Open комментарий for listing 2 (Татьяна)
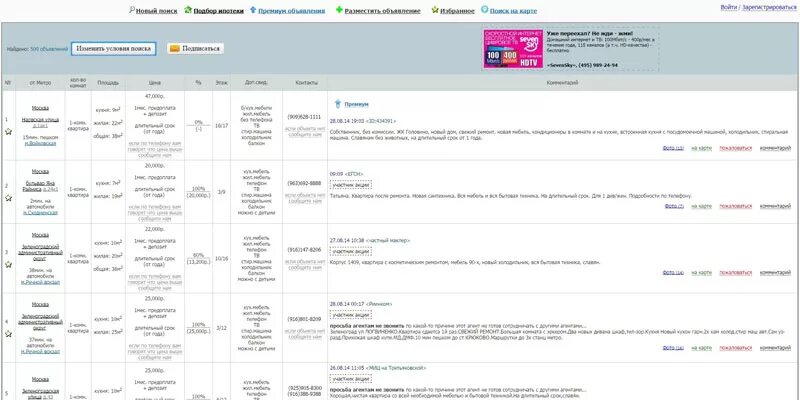This screenshot has width=800, height=400. [x=776, y=206]
